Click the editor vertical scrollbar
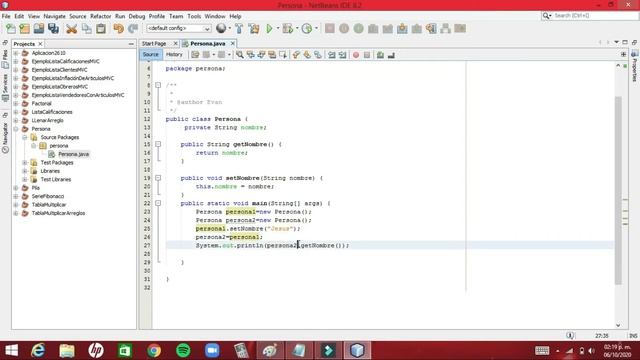Screen dimensions: 640x360 [618, 190]
